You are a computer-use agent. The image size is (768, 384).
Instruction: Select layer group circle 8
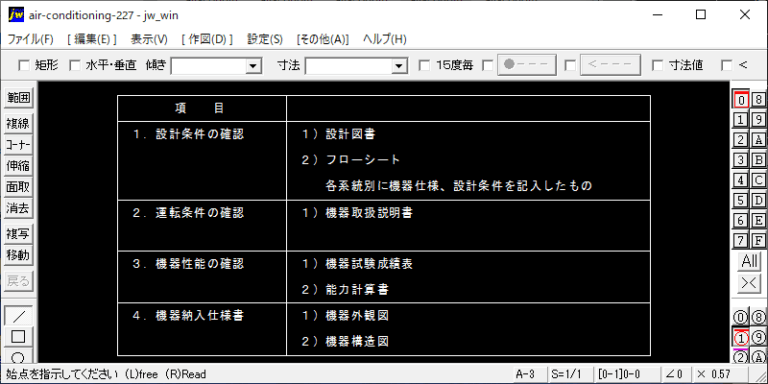coord(758,317)
